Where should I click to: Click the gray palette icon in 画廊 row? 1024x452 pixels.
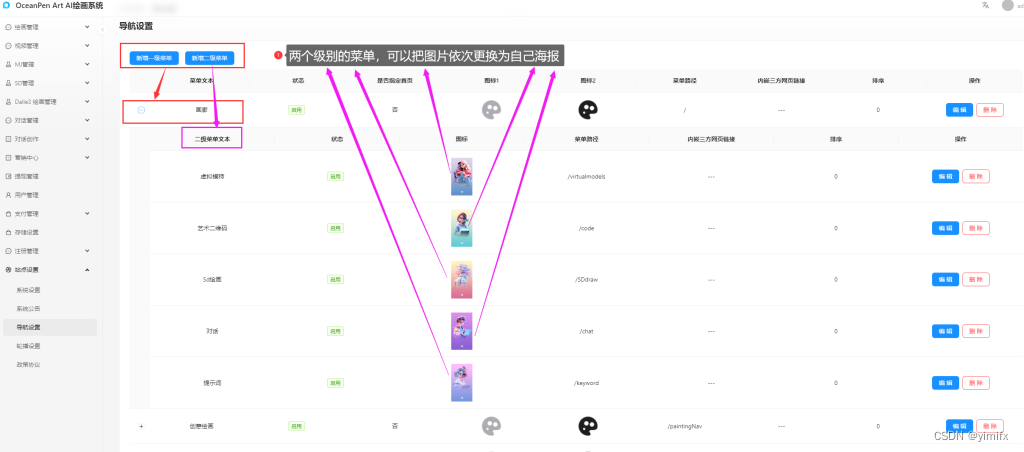click(x=491, y=110)
